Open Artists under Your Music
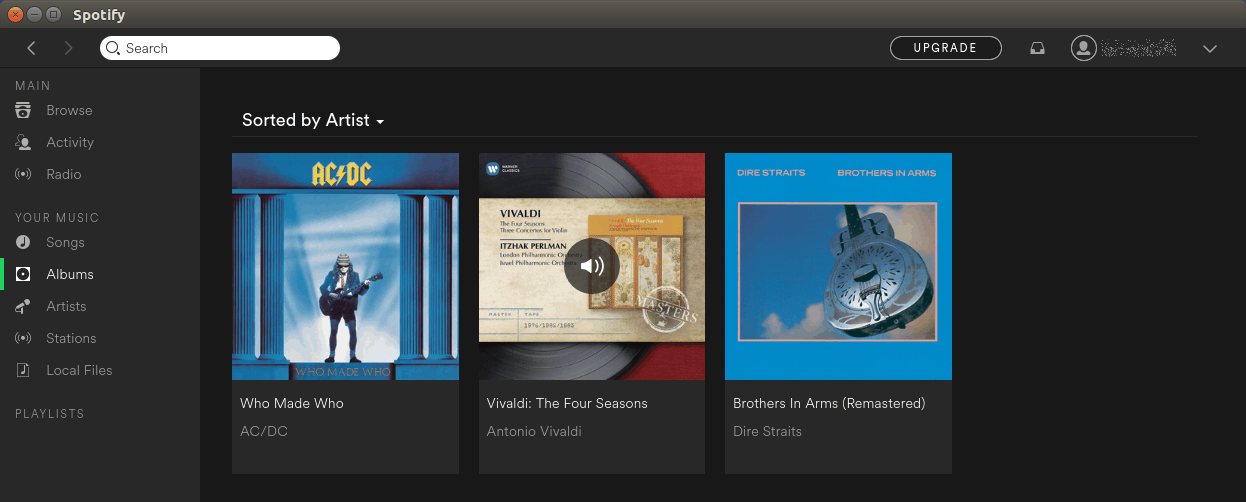Viewport: 1246px width, 502px height. coord(66,306)
